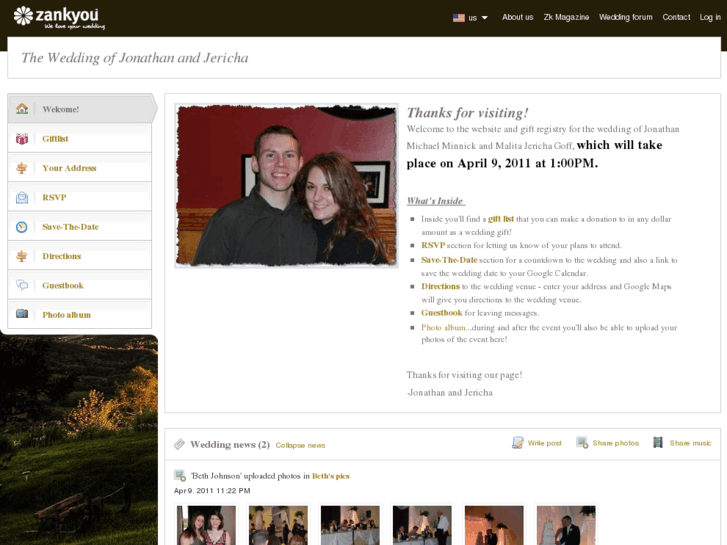Viewport: 727px width, 545px height.
Task: Click the Wedding news (2) heading
Action: click(230, 444)
